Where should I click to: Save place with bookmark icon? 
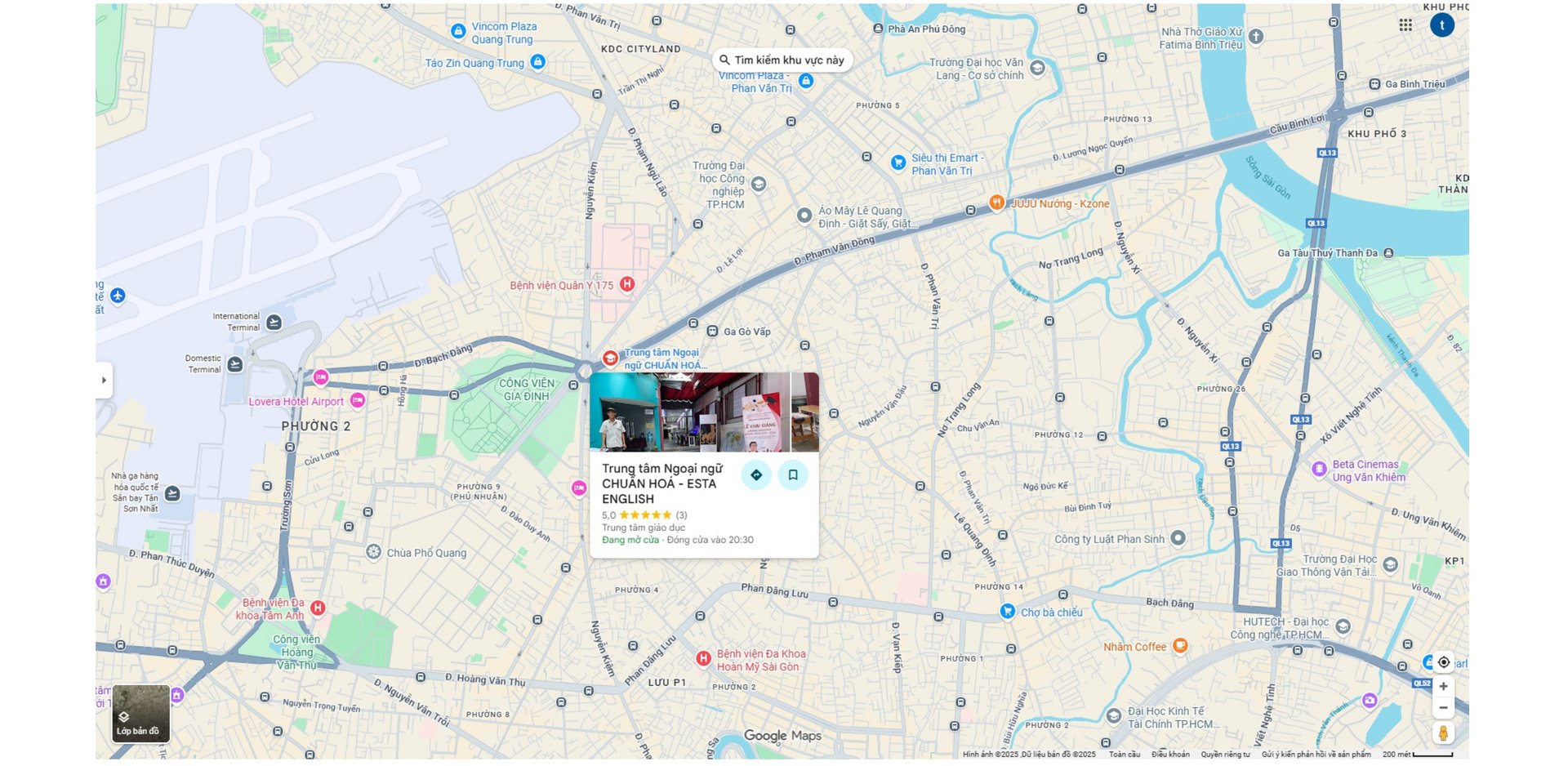coord(792,474)
